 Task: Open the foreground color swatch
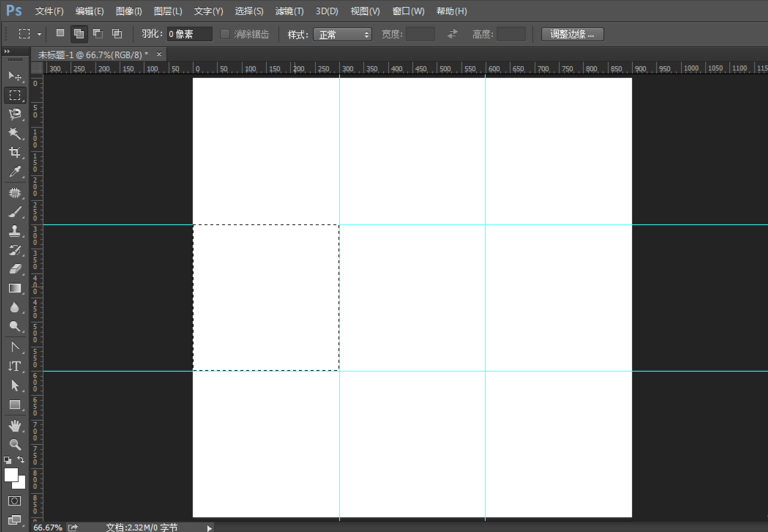pyautogui.click(x=11, y=474)
